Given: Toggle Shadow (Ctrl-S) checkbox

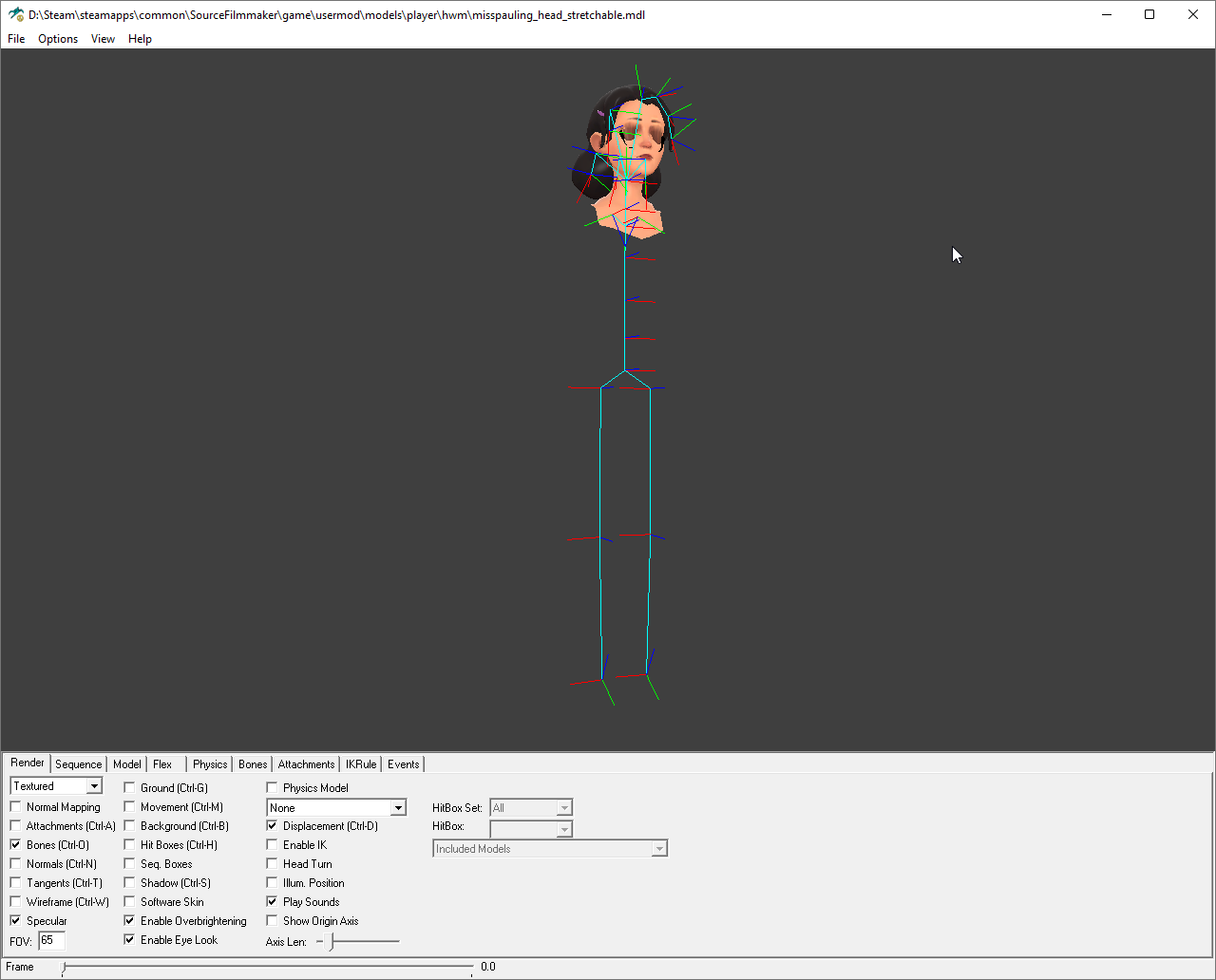Looking at the screenshot, I should coord(129,883).
